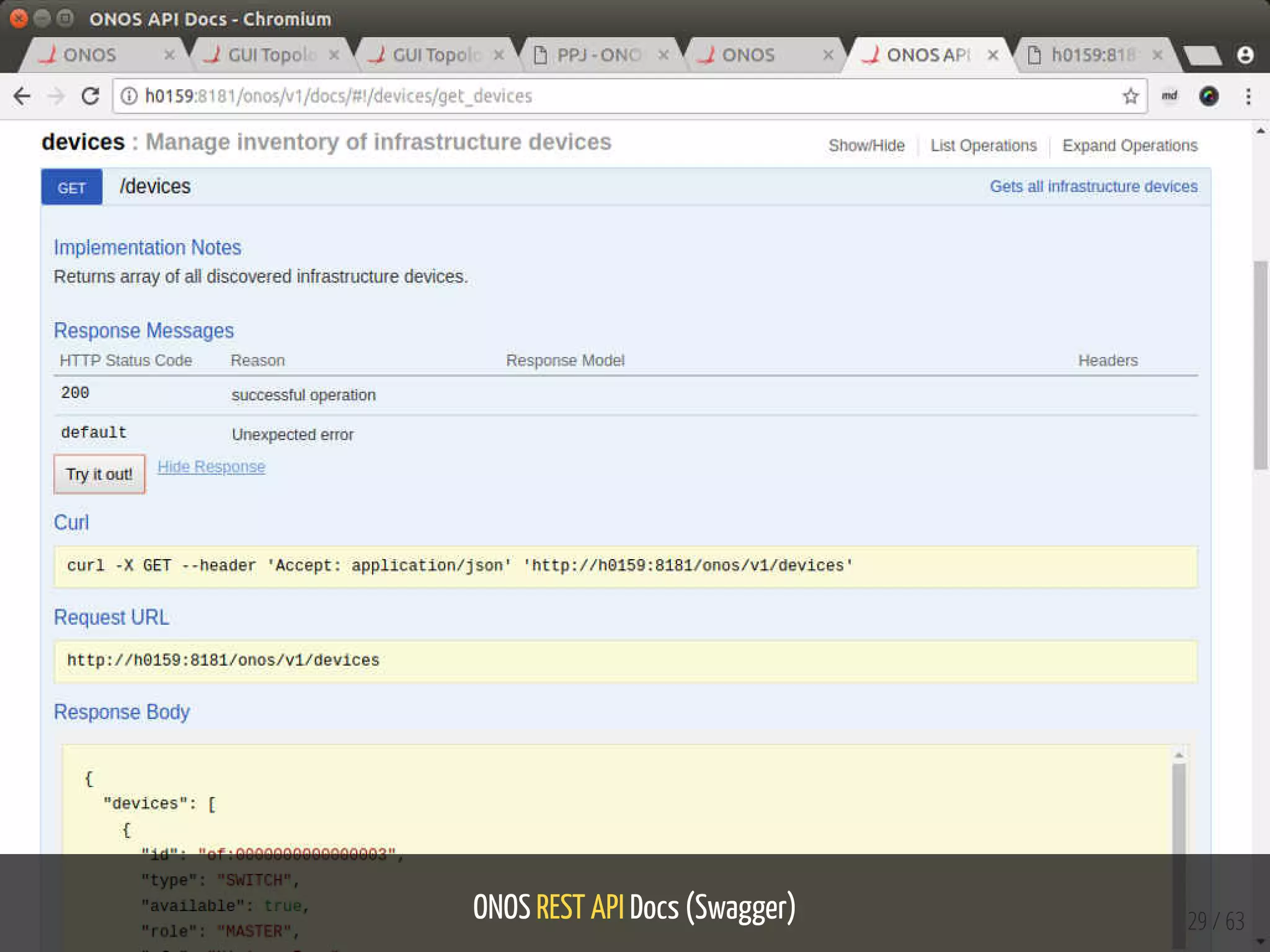Close the second GUI Topolo tab

pyautogui.click(x=499, y=55)
